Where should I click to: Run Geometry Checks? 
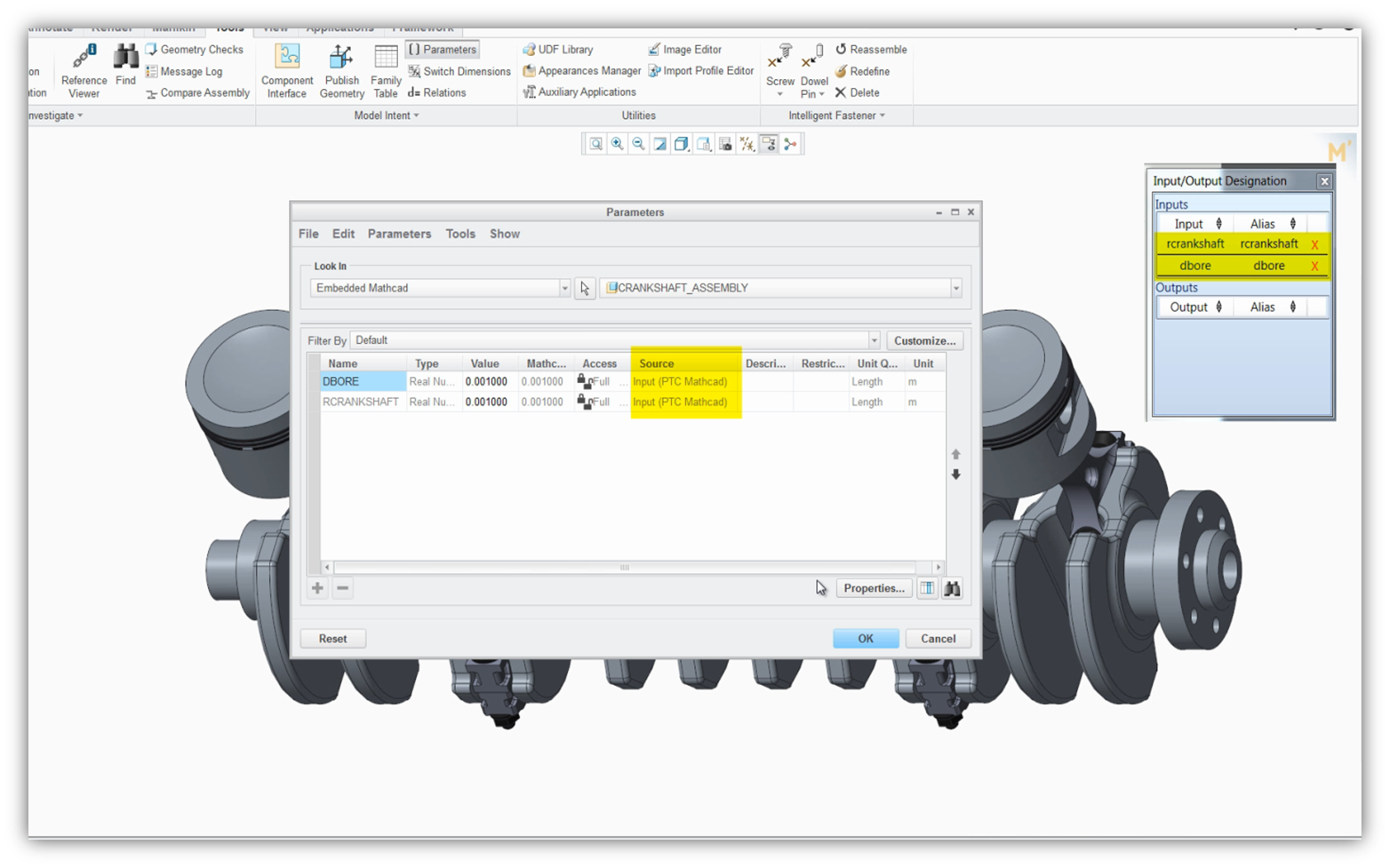pos(194,50)
